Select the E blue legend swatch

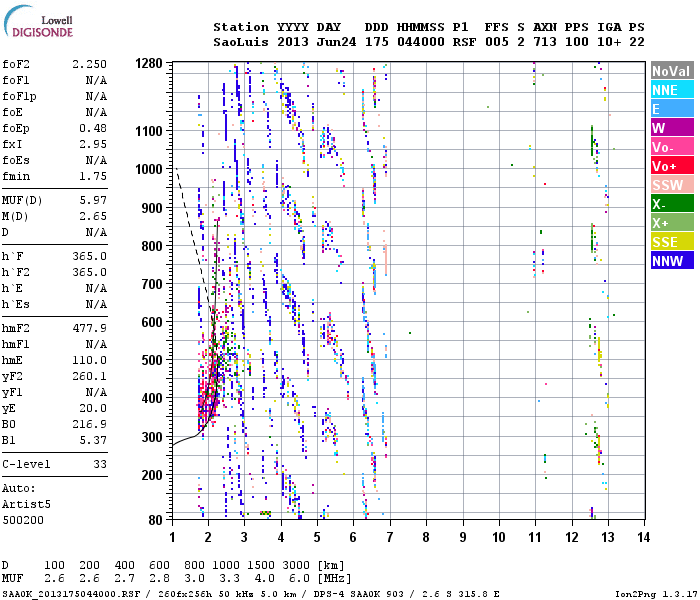(672, 108)
